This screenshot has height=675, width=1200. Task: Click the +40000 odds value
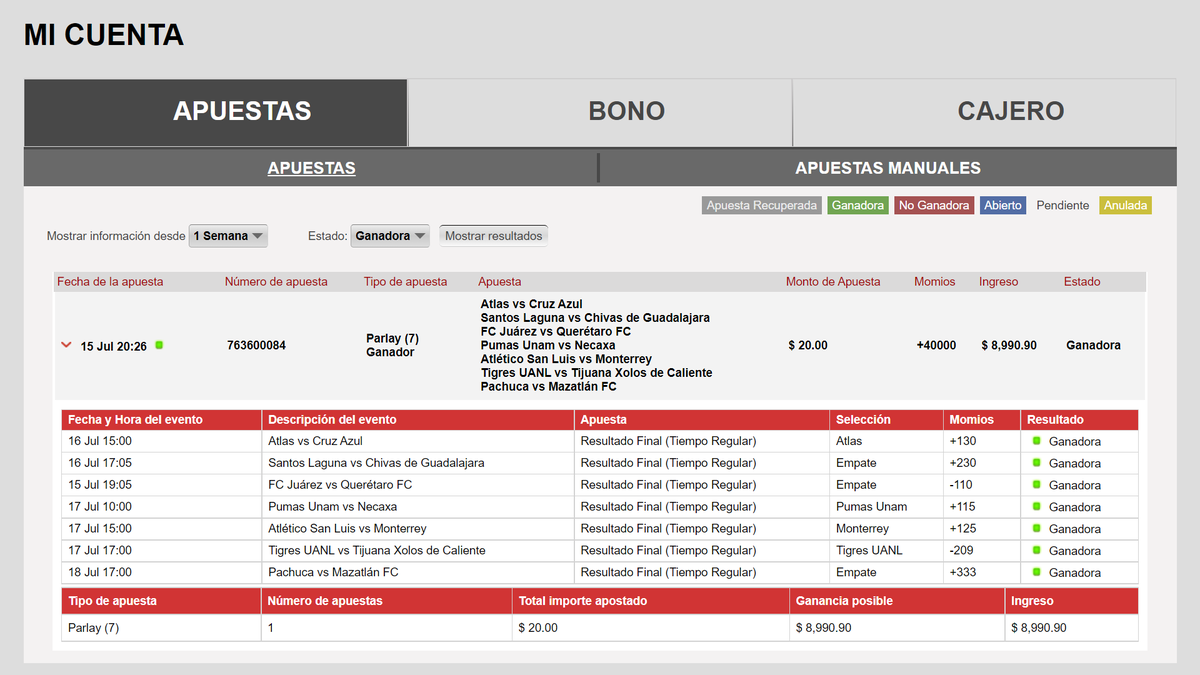click(936, 345)
